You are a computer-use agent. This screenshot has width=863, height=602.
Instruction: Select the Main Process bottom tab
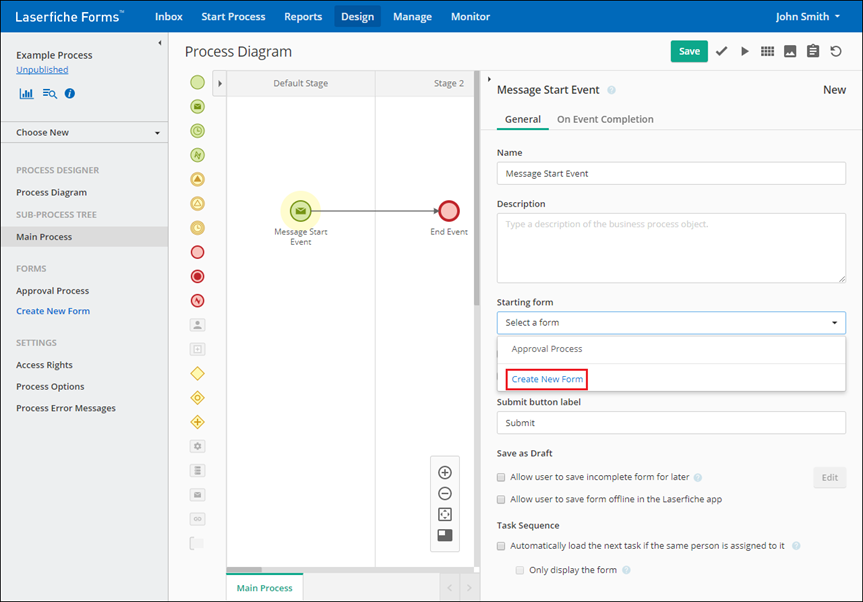click(x=265, y=588)
